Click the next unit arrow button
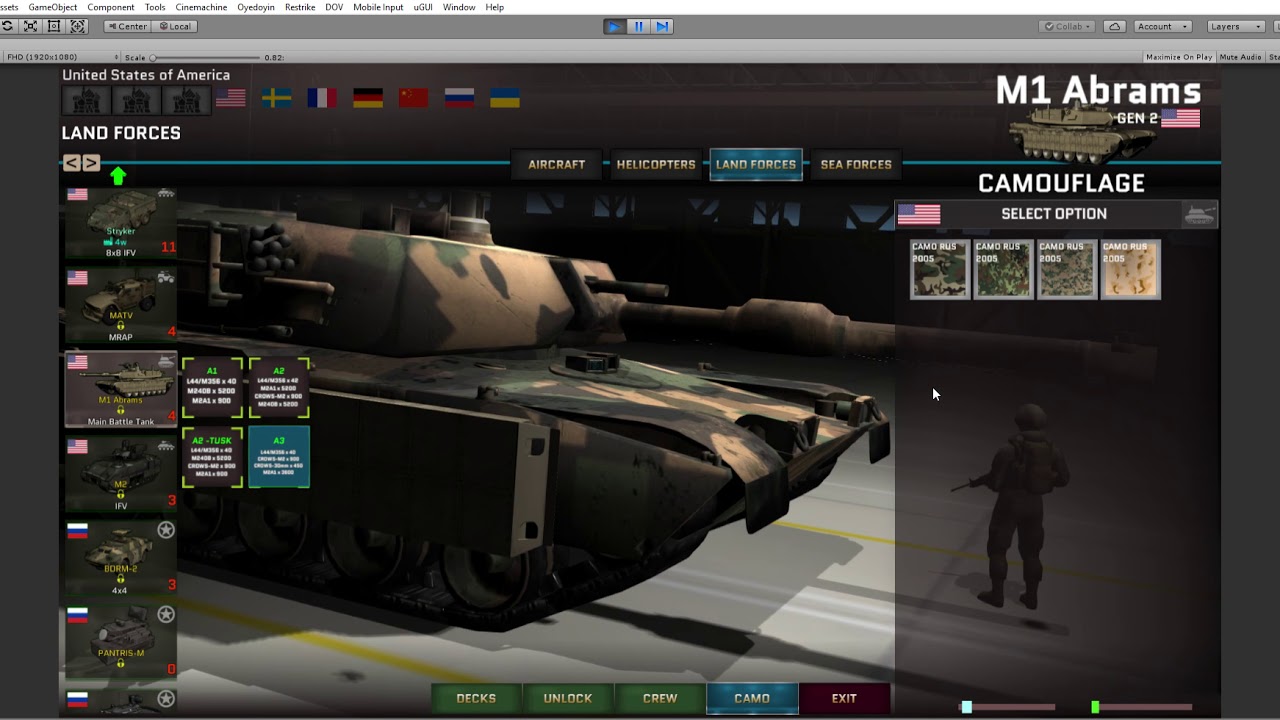Screen dimensions: 1280x720 [x=91, y=163]
